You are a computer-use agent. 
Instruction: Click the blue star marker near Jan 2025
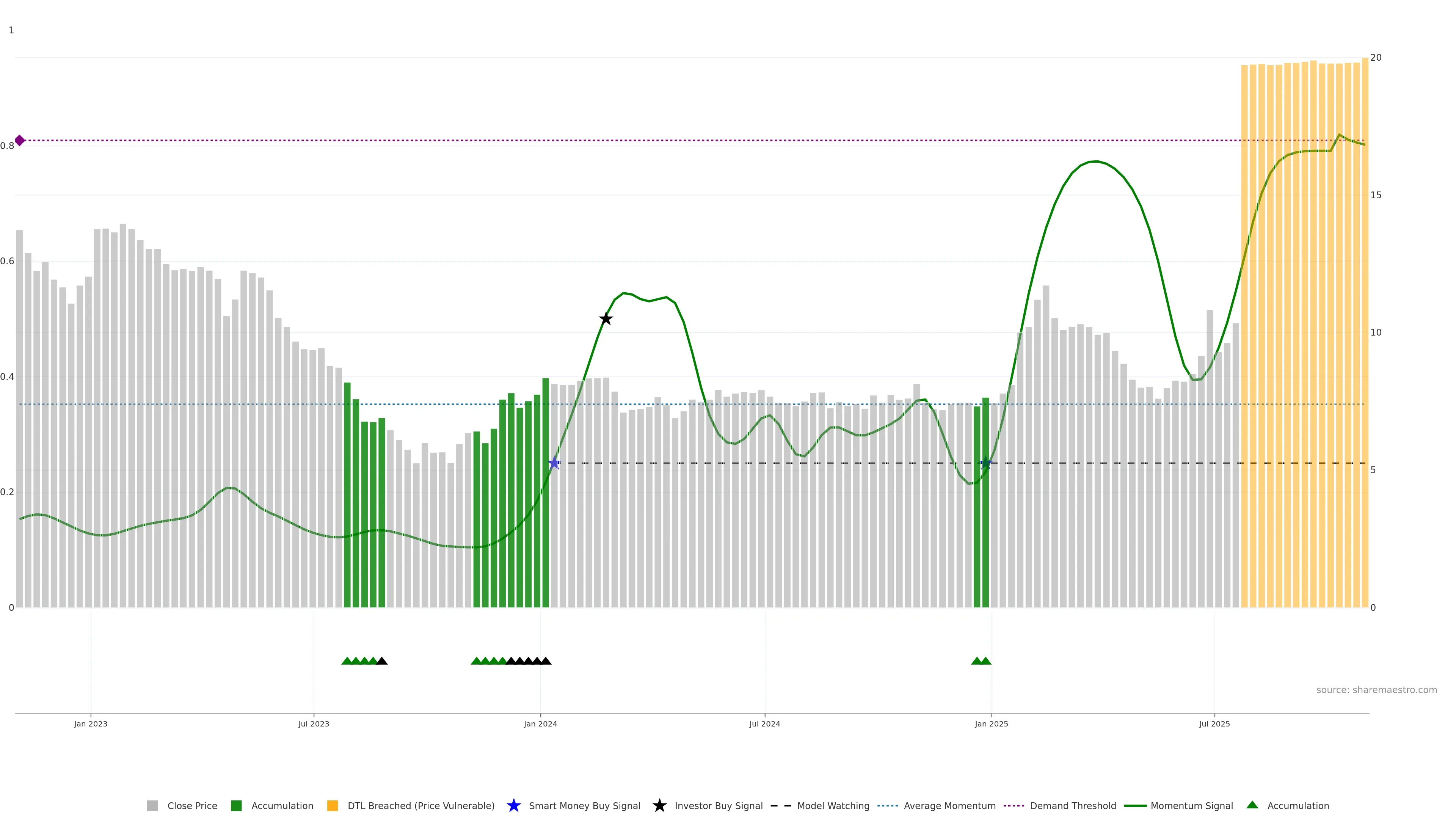(x=985, y=463)
